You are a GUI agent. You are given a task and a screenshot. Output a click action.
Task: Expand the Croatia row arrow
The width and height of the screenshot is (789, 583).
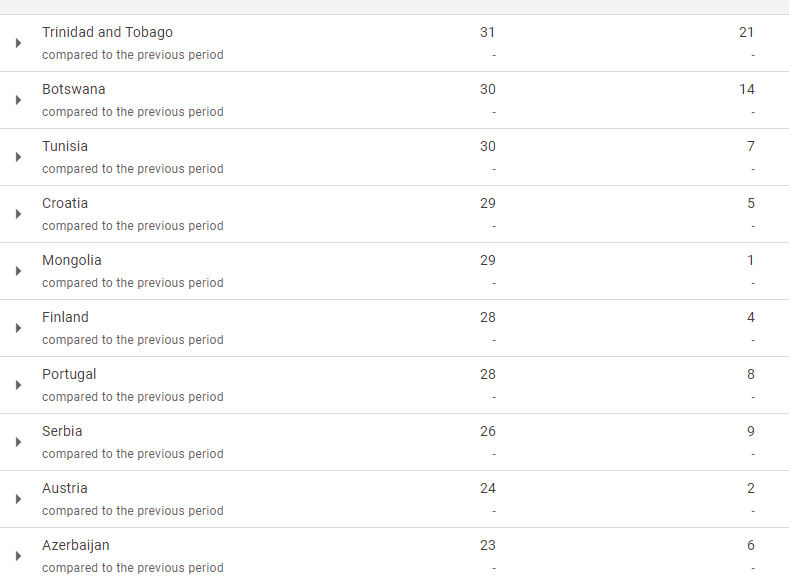coord(19,214)
